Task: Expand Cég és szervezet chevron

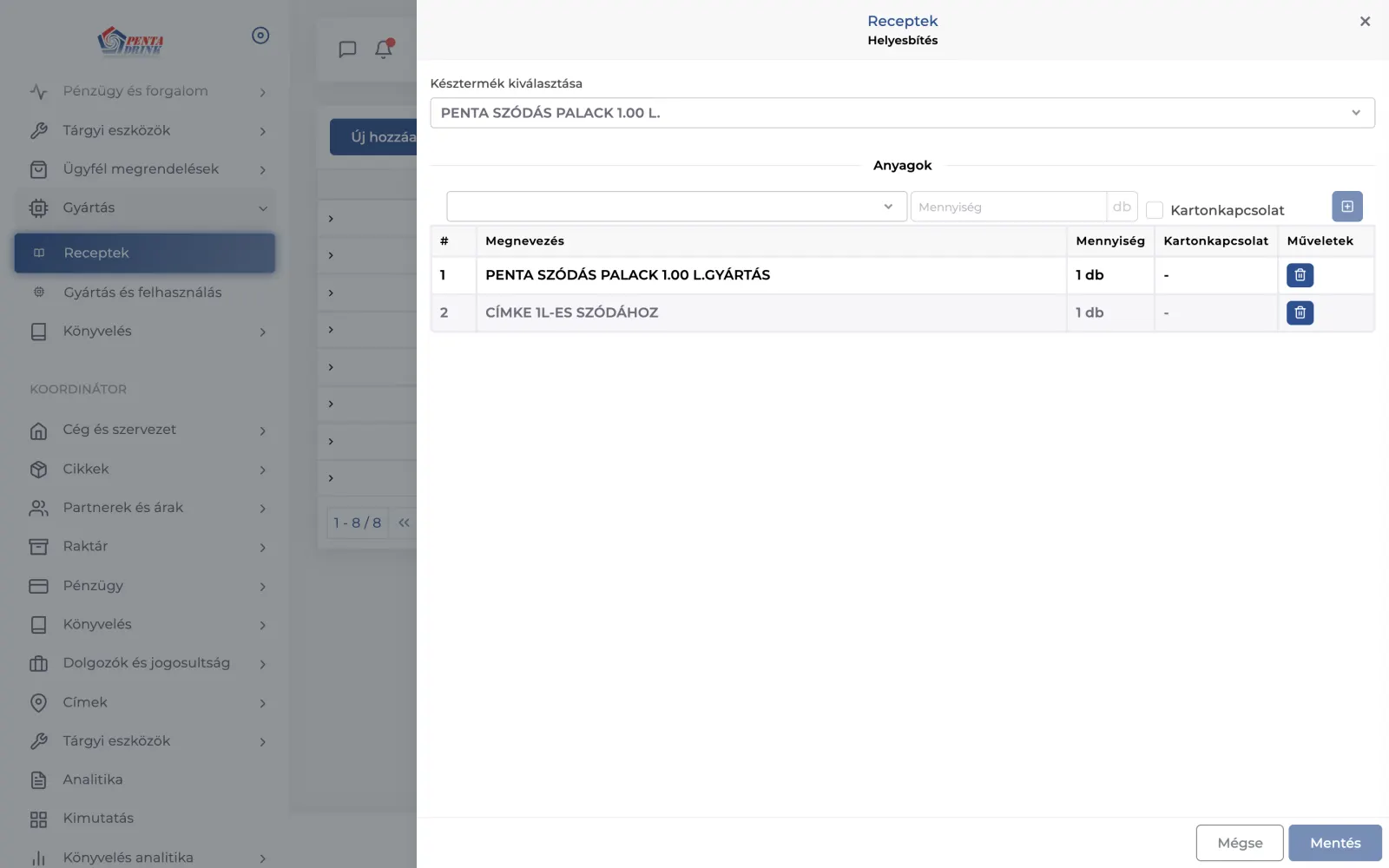Action: tap(262, 431)
